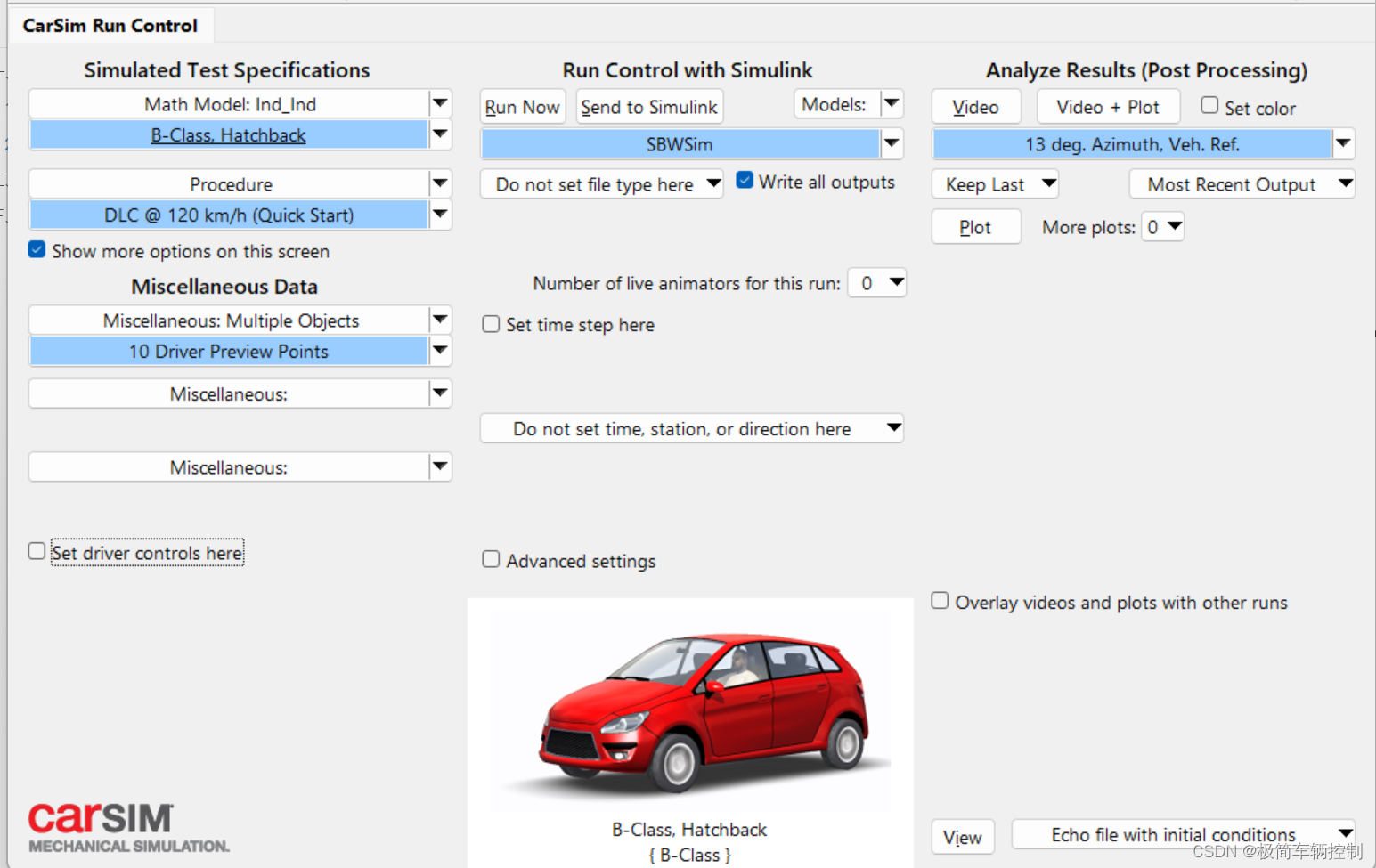Screen dimensions: 1376x868
Task: Click the Run Now button
Action: tap(523, 107)
